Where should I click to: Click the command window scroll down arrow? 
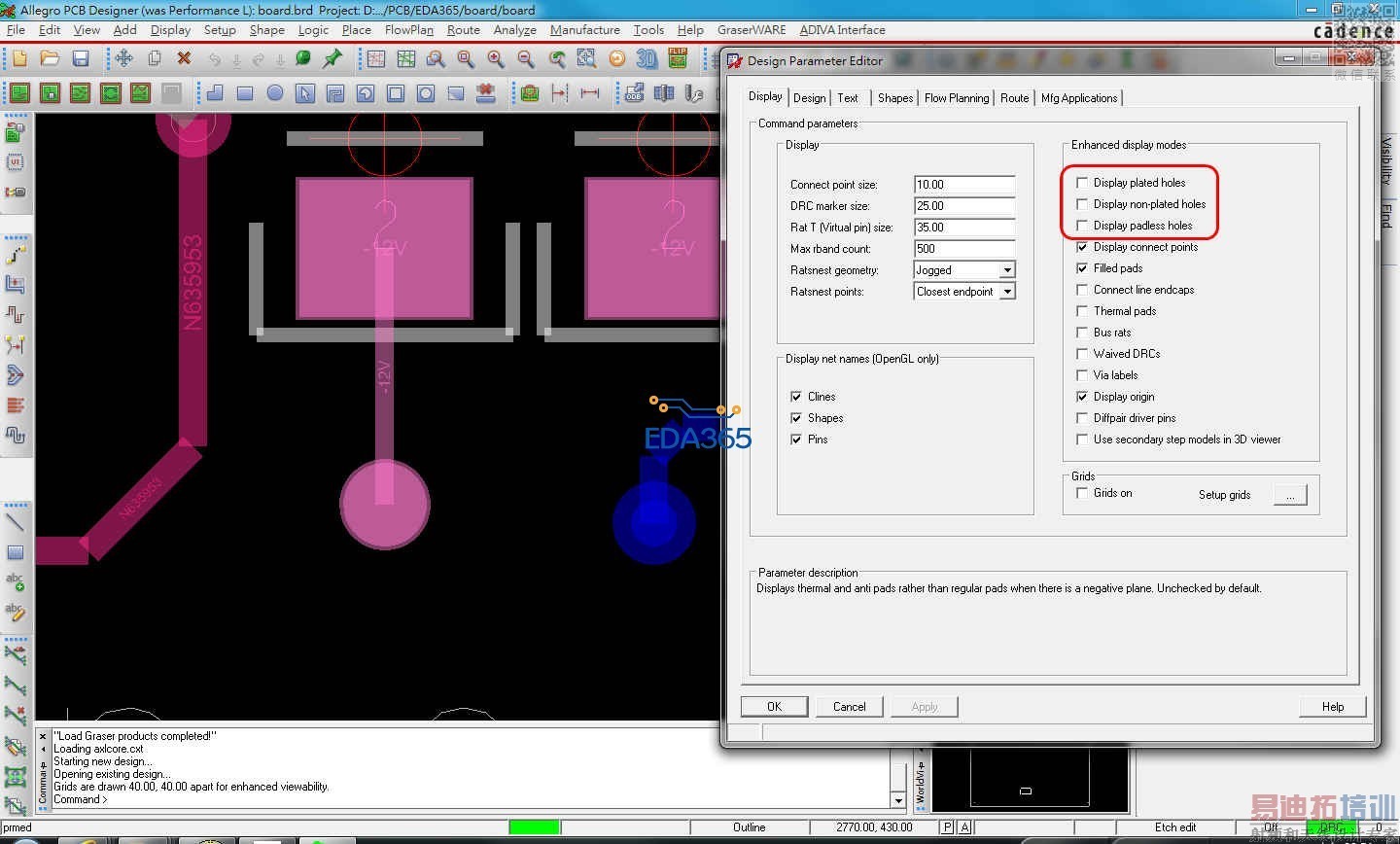tap(898, 800)
